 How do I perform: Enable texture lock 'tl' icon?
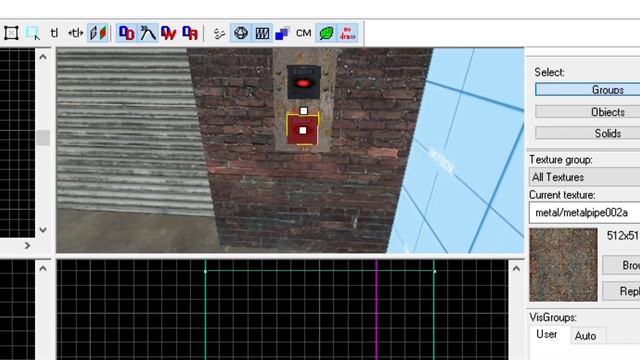[54, 33]
